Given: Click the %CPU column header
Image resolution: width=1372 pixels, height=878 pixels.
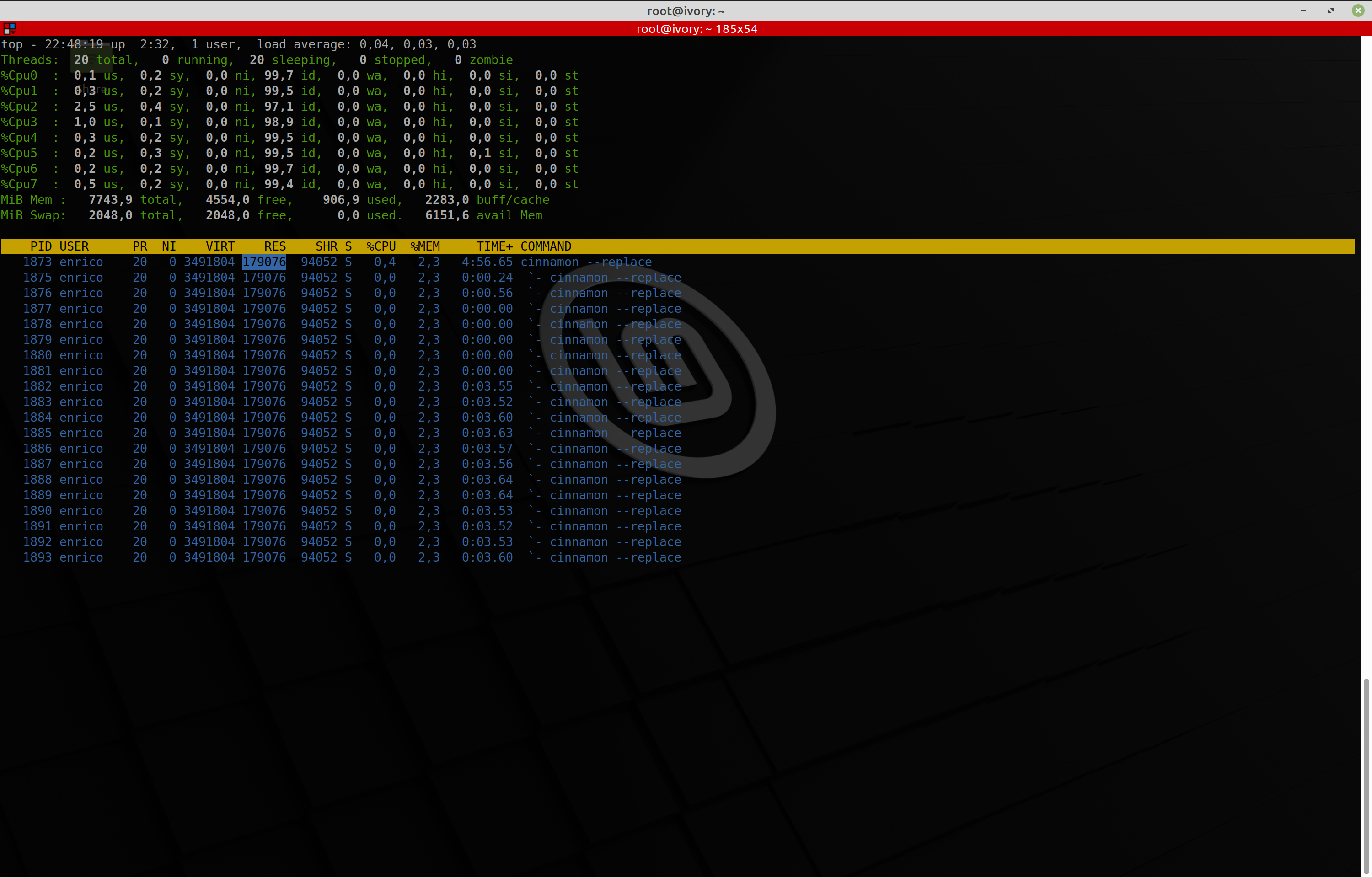Looking at the screenshot, I should point(381,246).
